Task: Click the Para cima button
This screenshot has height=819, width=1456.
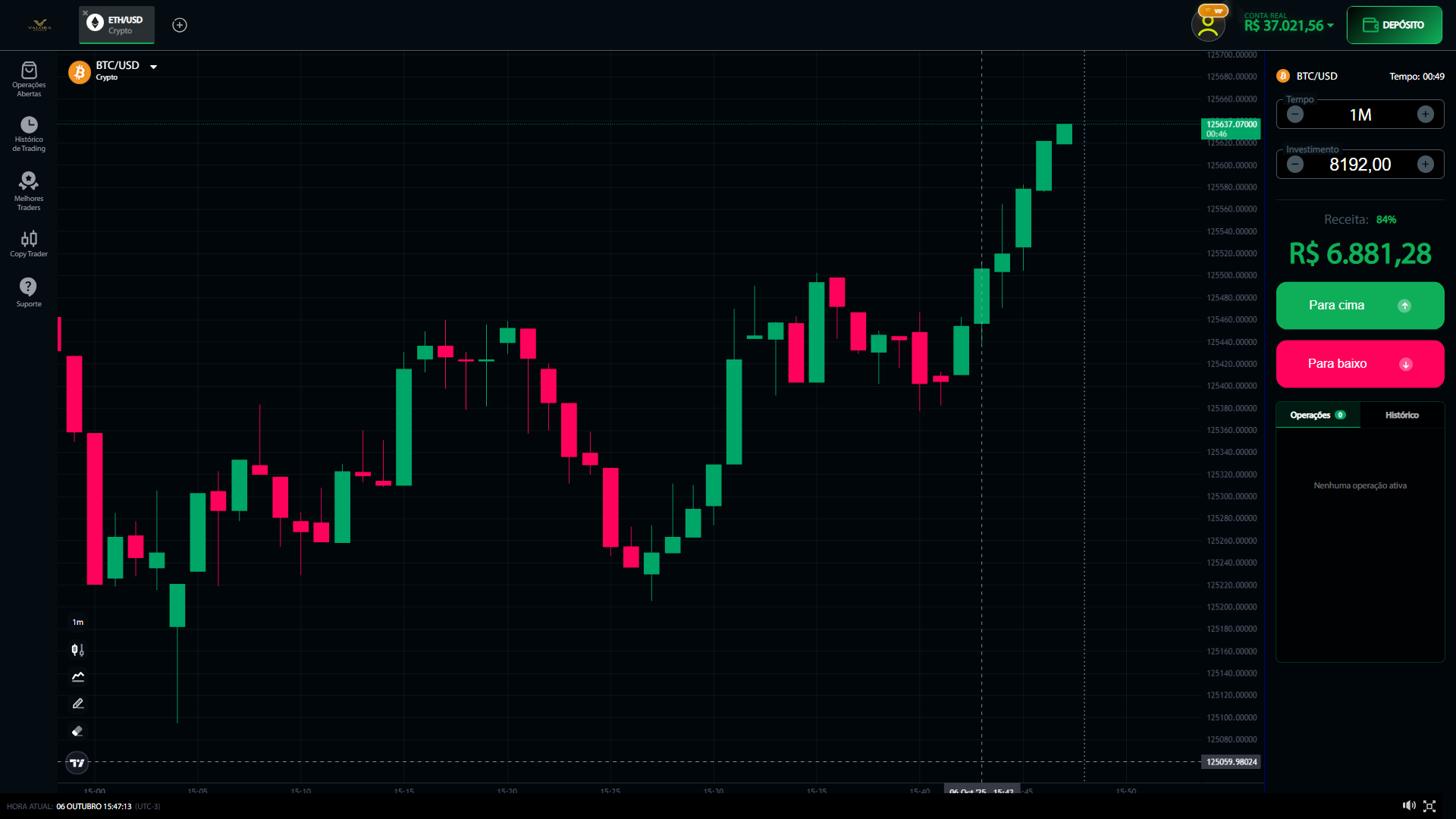Action: tap(1360, 306)
